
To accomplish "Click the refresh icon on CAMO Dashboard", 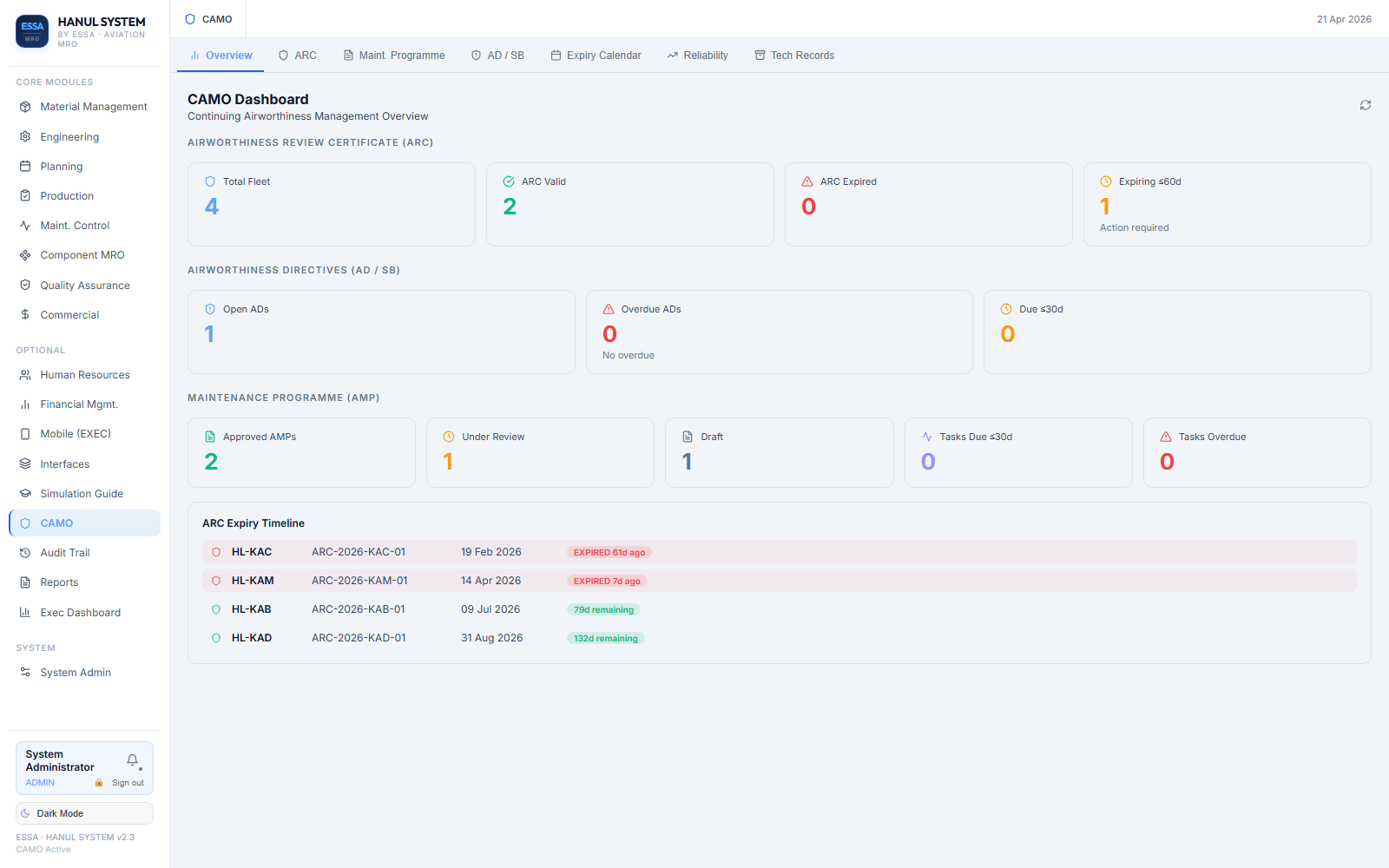I will (x=1365, y=105).
